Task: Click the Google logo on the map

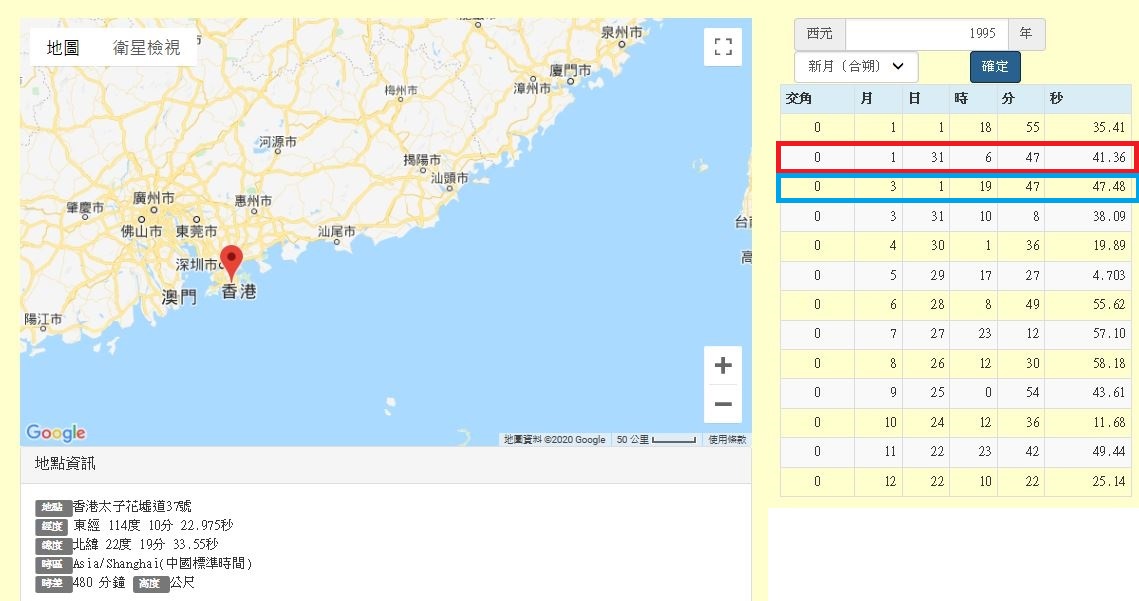Action: tap(58, 432)
